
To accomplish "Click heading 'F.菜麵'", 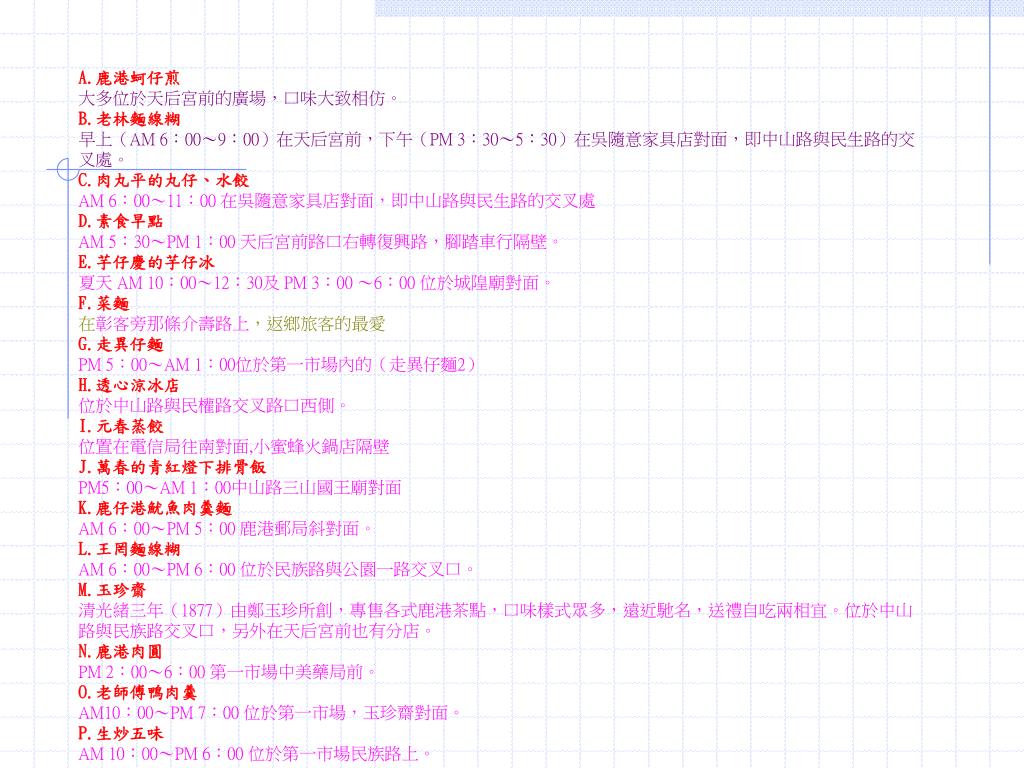I will 103,304.
